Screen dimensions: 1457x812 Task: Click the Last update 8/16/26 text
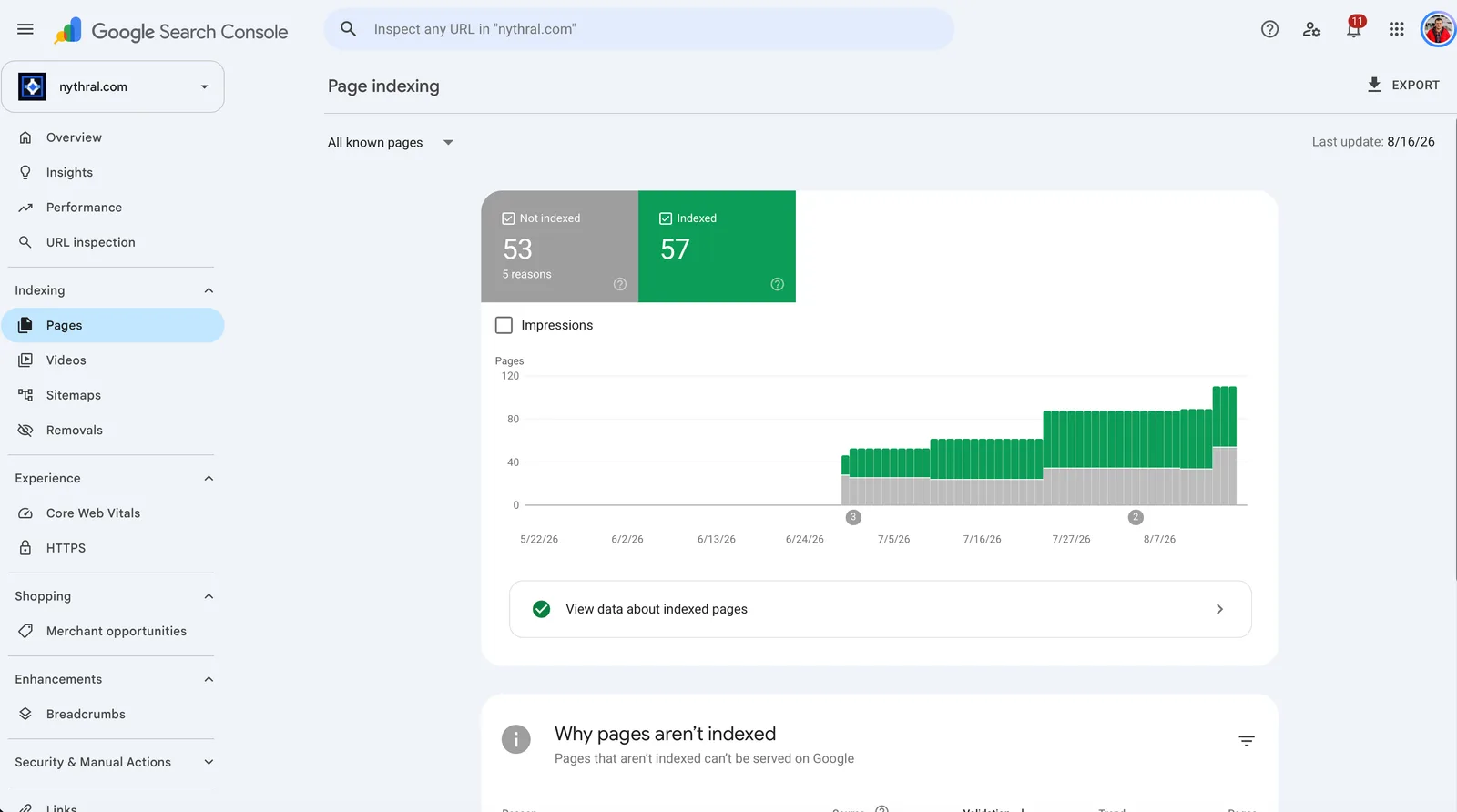[1373, 142]
